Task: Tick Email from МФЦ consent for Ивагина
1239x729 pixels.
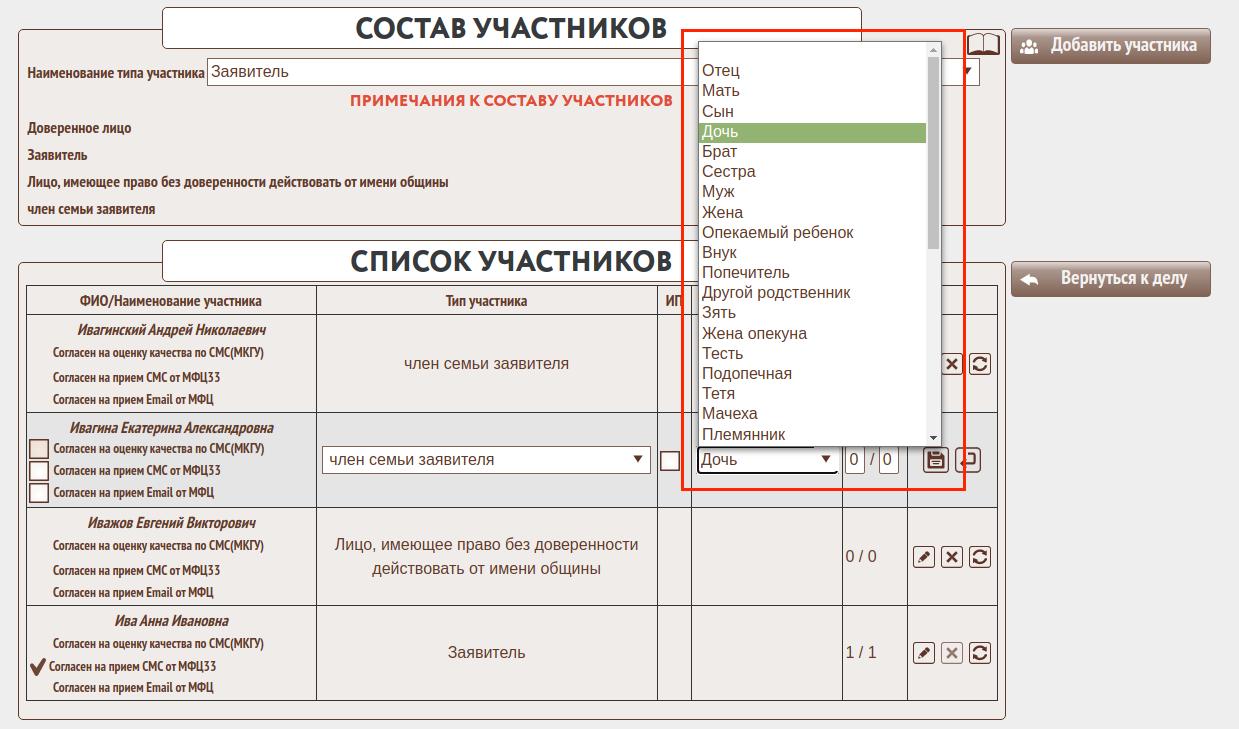Action: point(39,492)
